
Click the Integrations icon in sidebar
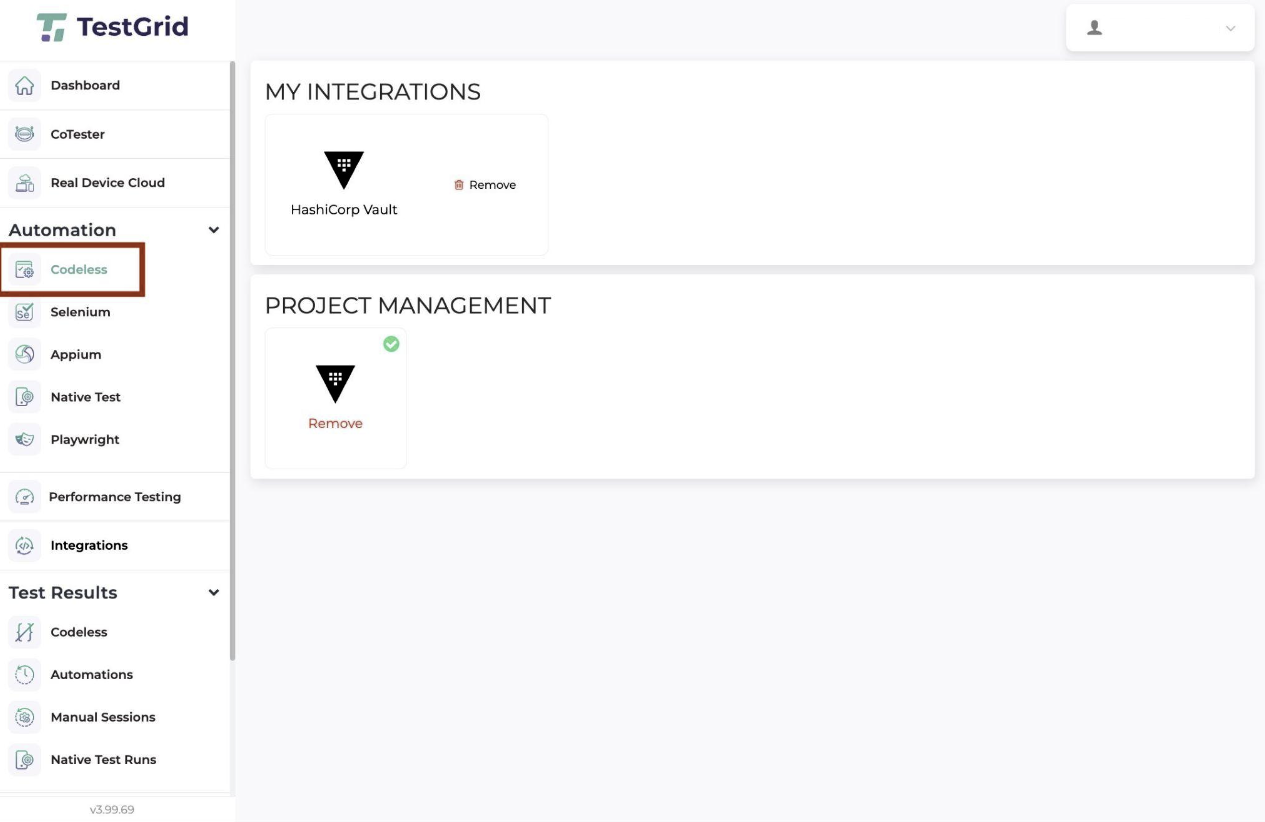point(25,545)
